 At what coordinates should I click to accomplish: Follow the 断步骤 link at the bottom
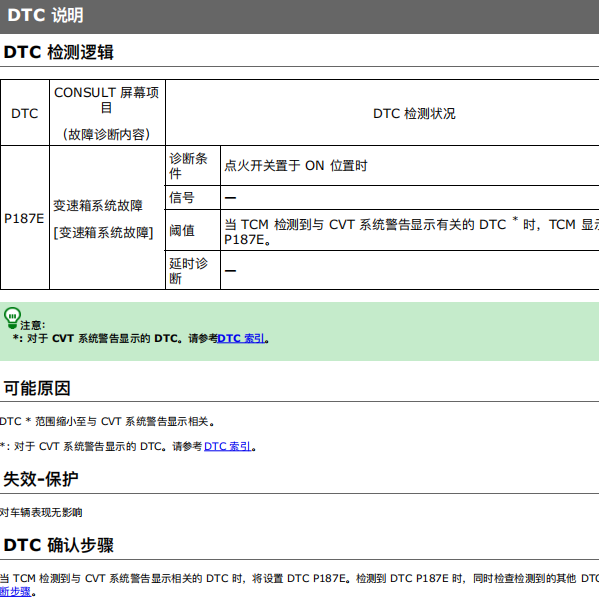pos(15,591)
